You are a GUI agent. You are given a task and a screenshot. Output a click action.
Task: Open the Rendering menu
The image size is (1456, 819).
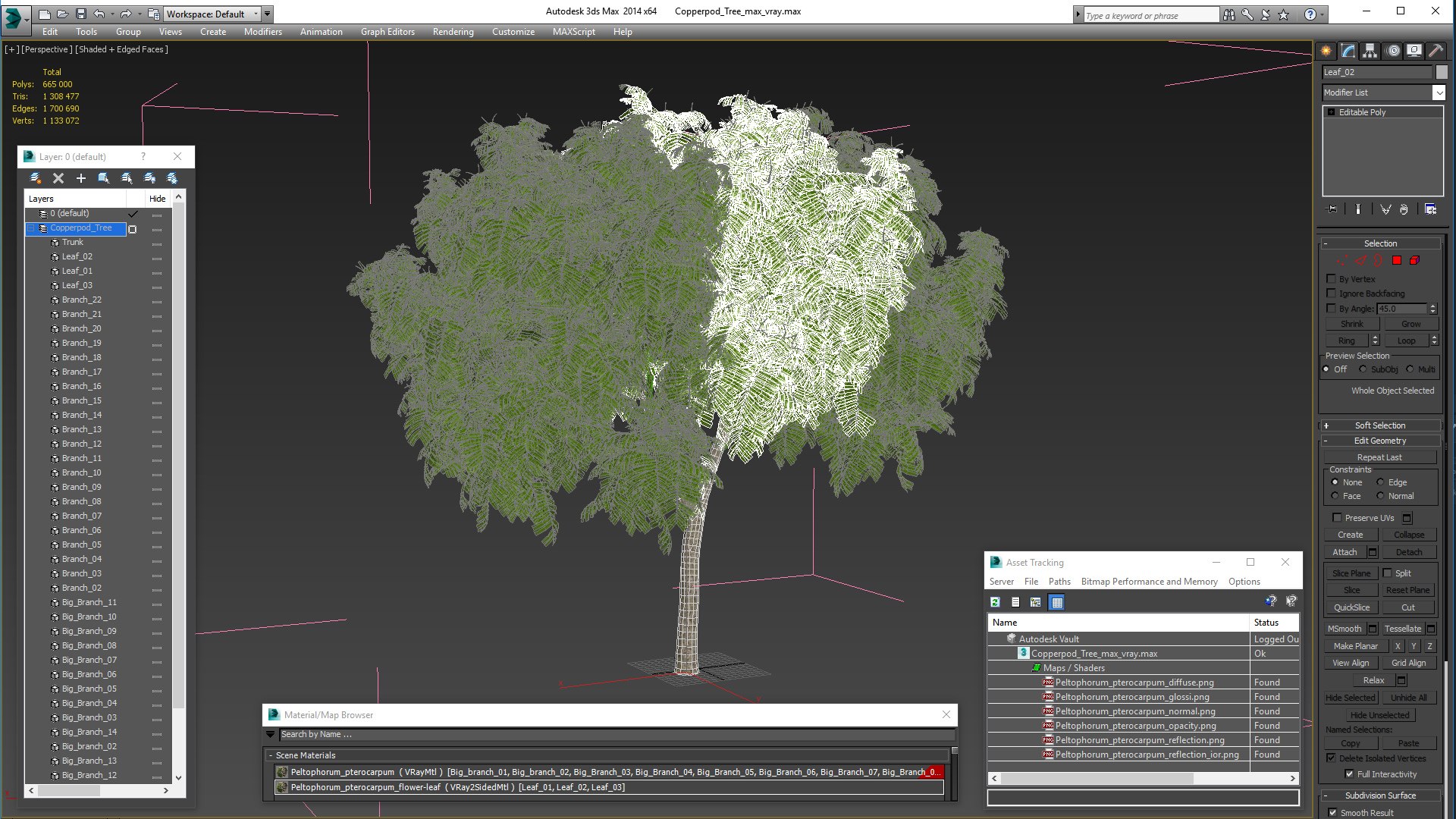coord(453,32)
